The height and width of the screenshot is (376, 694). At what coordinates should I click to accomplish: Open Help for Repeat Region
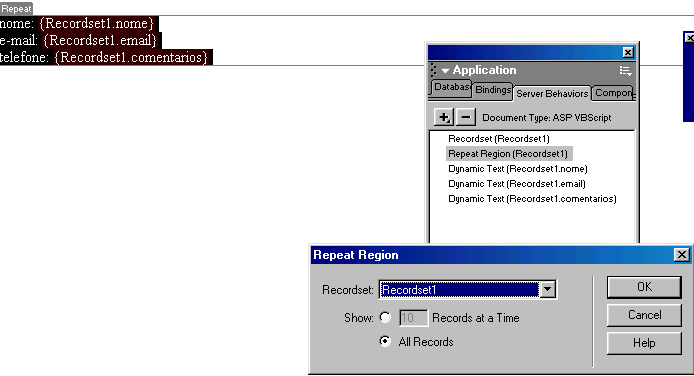pos(644,343)
